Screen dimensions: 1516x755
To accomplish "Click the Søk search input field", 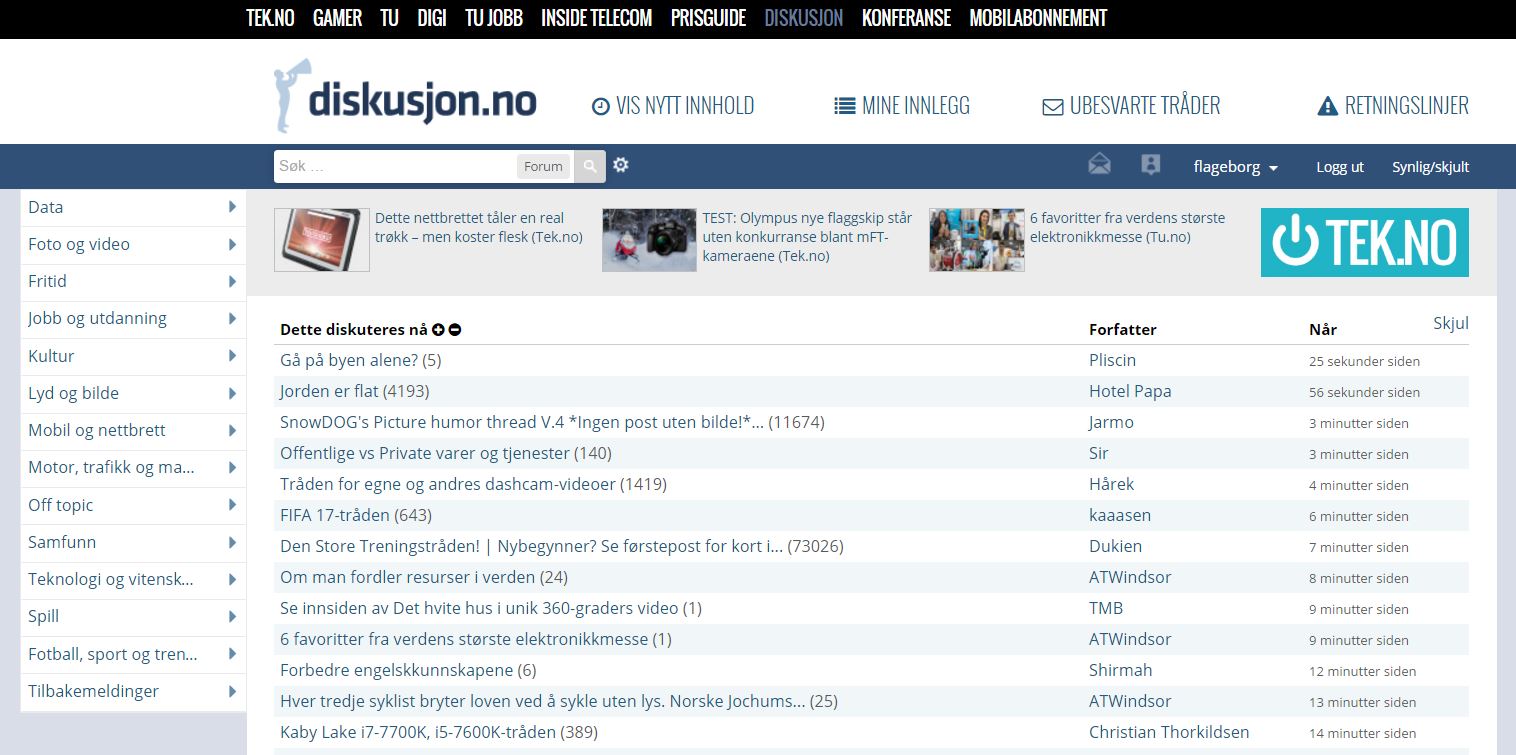I will click(x=396, y=166).
